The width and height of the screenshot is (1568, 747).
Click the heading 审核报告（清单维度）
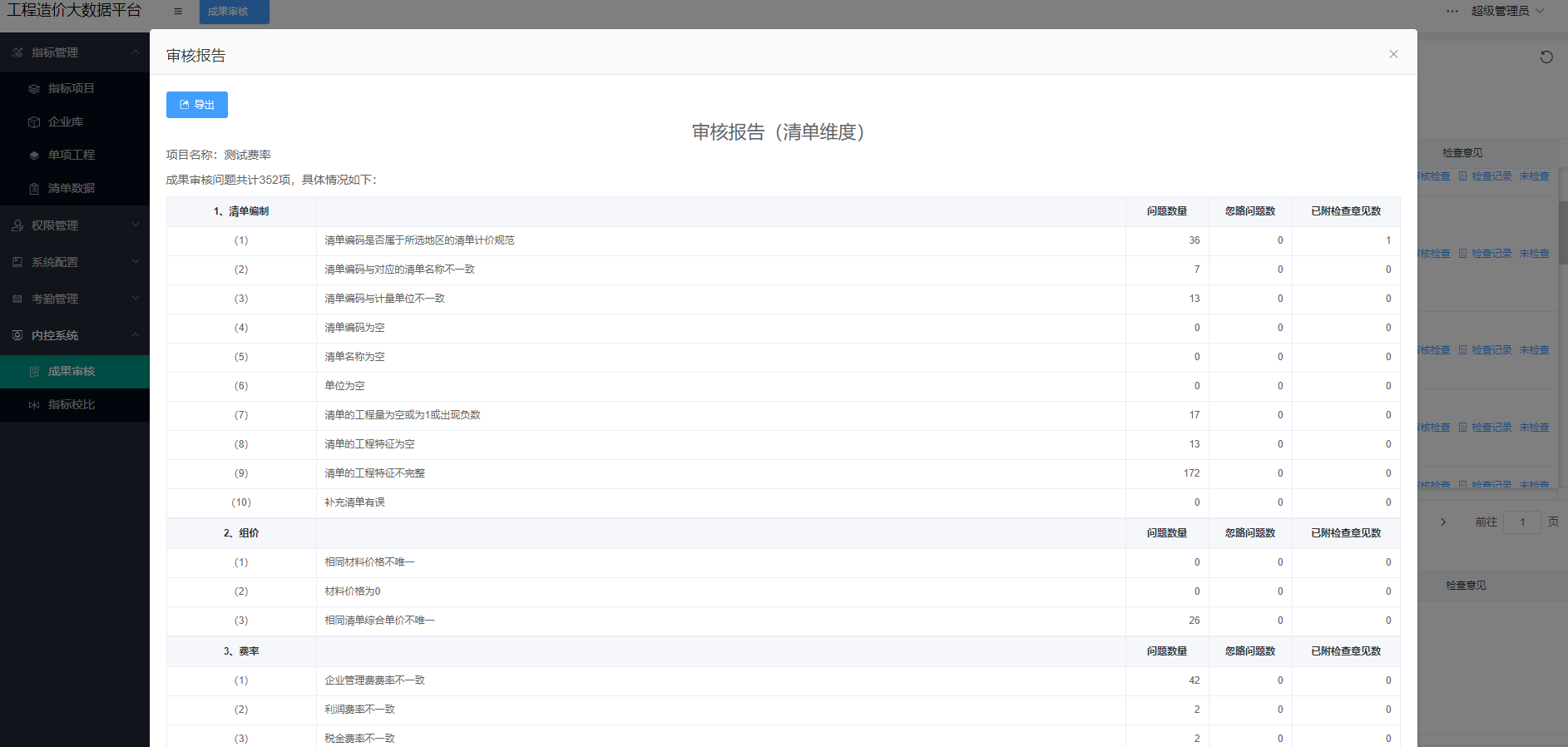coord(778,132)
